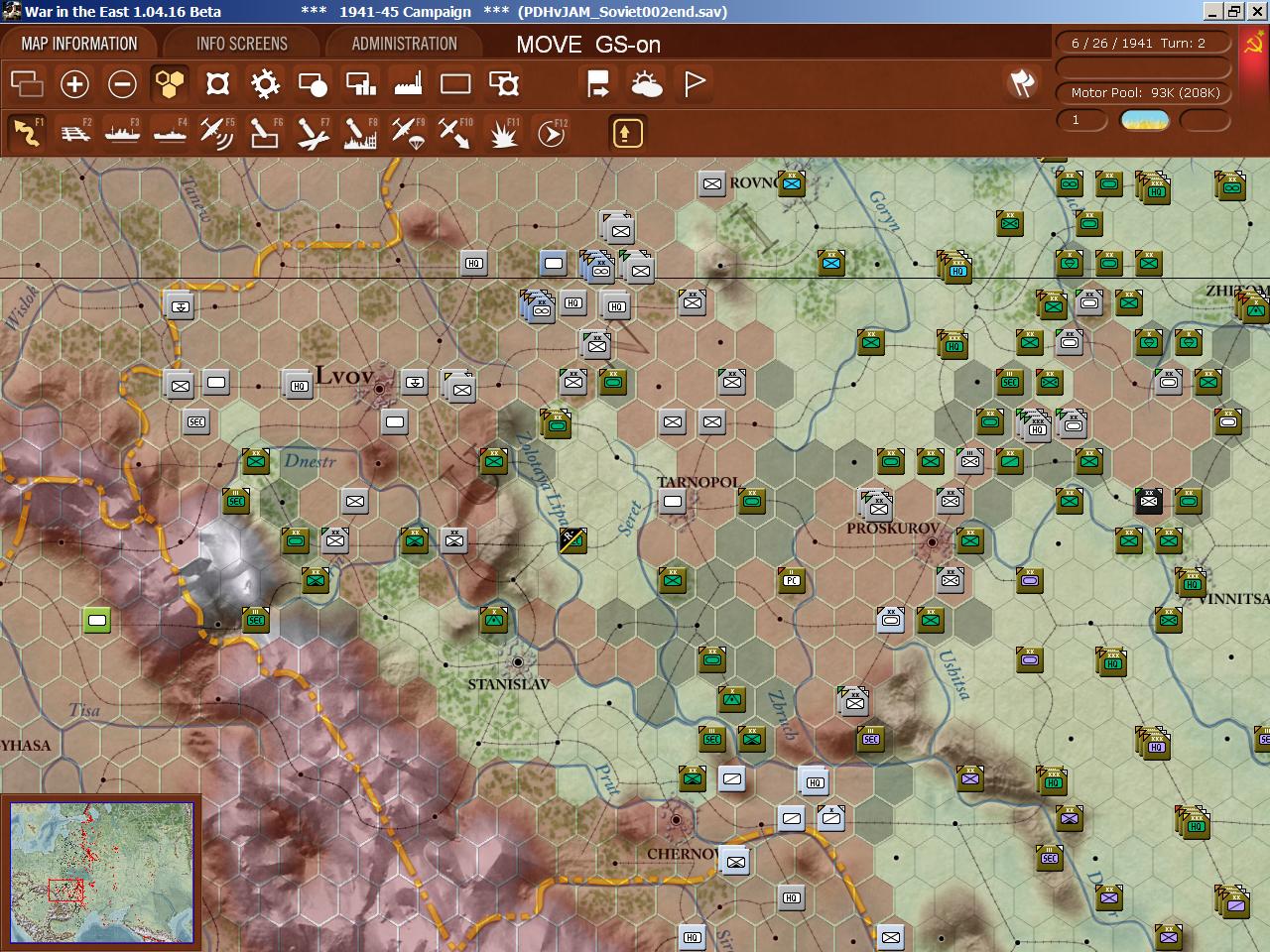Select the F10 air transfer mode
The height and width of the screenshot is (952, 1270).
point(455,133)
